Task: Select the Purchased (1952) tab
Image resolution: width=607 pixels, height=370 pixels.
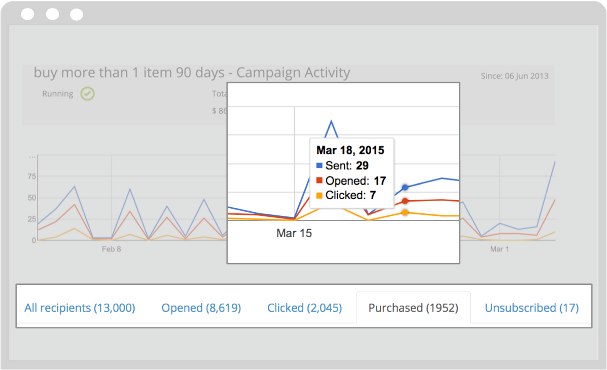Action: coord(413,308)
